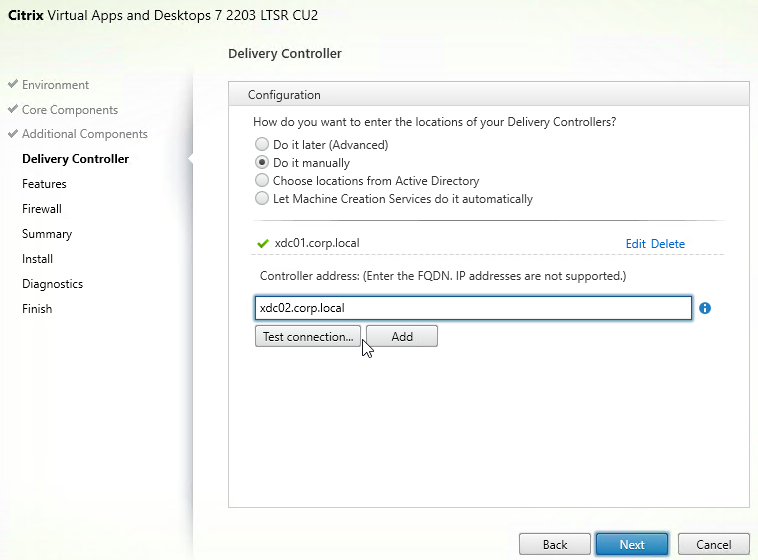Add the xdc02.corp.local controller
This screenshot has height=560, width=758.
[402, 336]
